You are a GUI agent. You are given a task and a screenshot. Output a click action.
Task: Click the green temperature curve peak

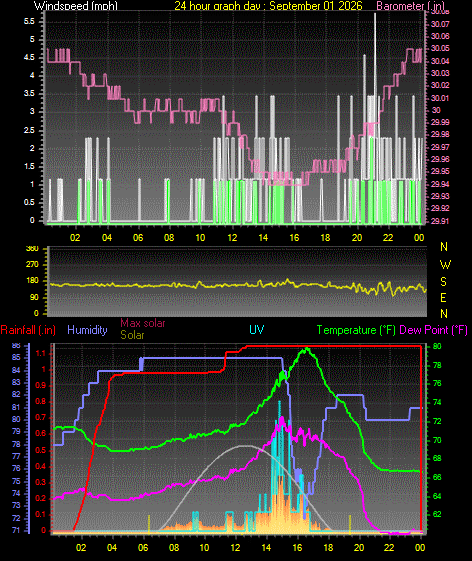306,349
